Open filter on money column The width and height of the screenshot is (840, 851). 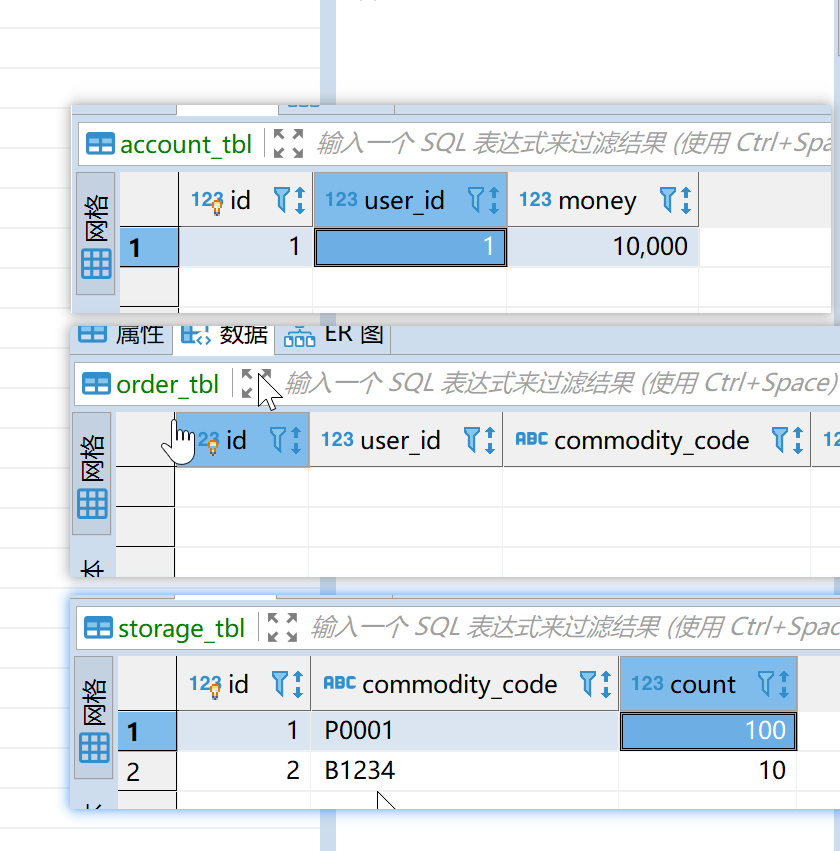667,200
